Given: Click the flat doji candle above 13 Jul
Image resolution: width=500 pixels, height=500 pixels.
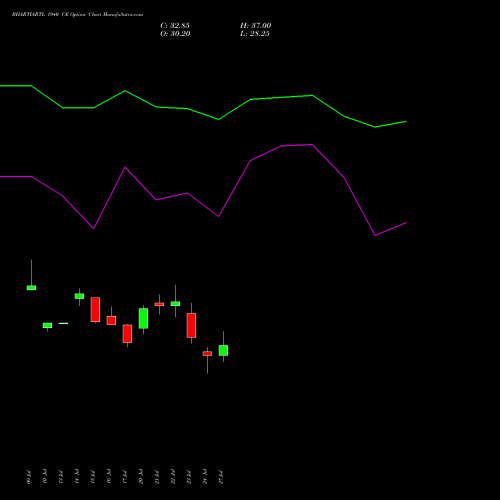Looking at the screenshot, I should click(x=63, y=323).
